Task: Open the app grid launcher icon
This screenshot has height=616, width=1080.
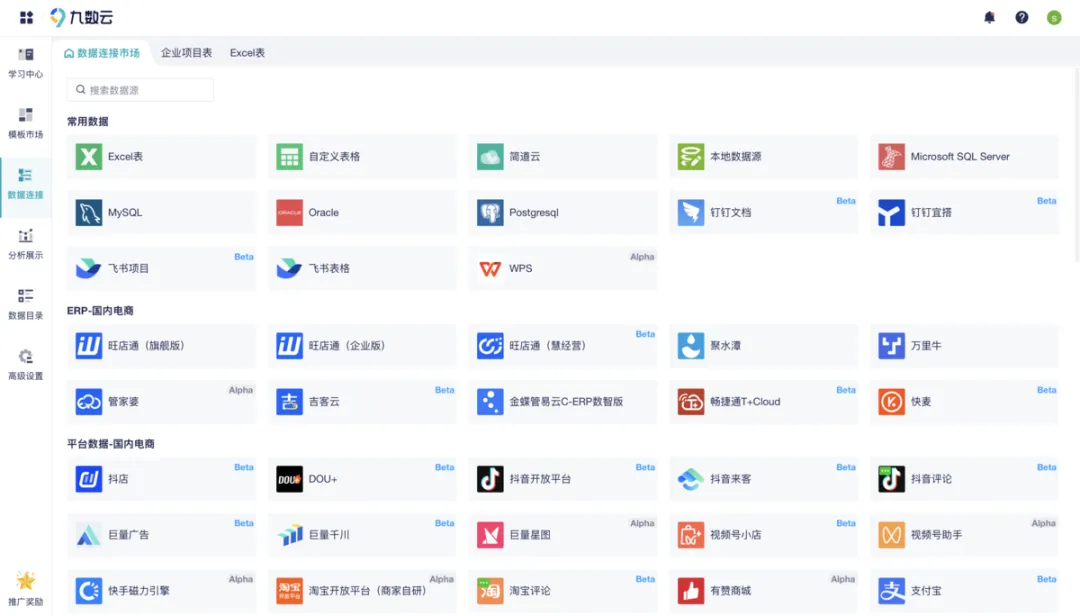Action: [x=26, y=17]
